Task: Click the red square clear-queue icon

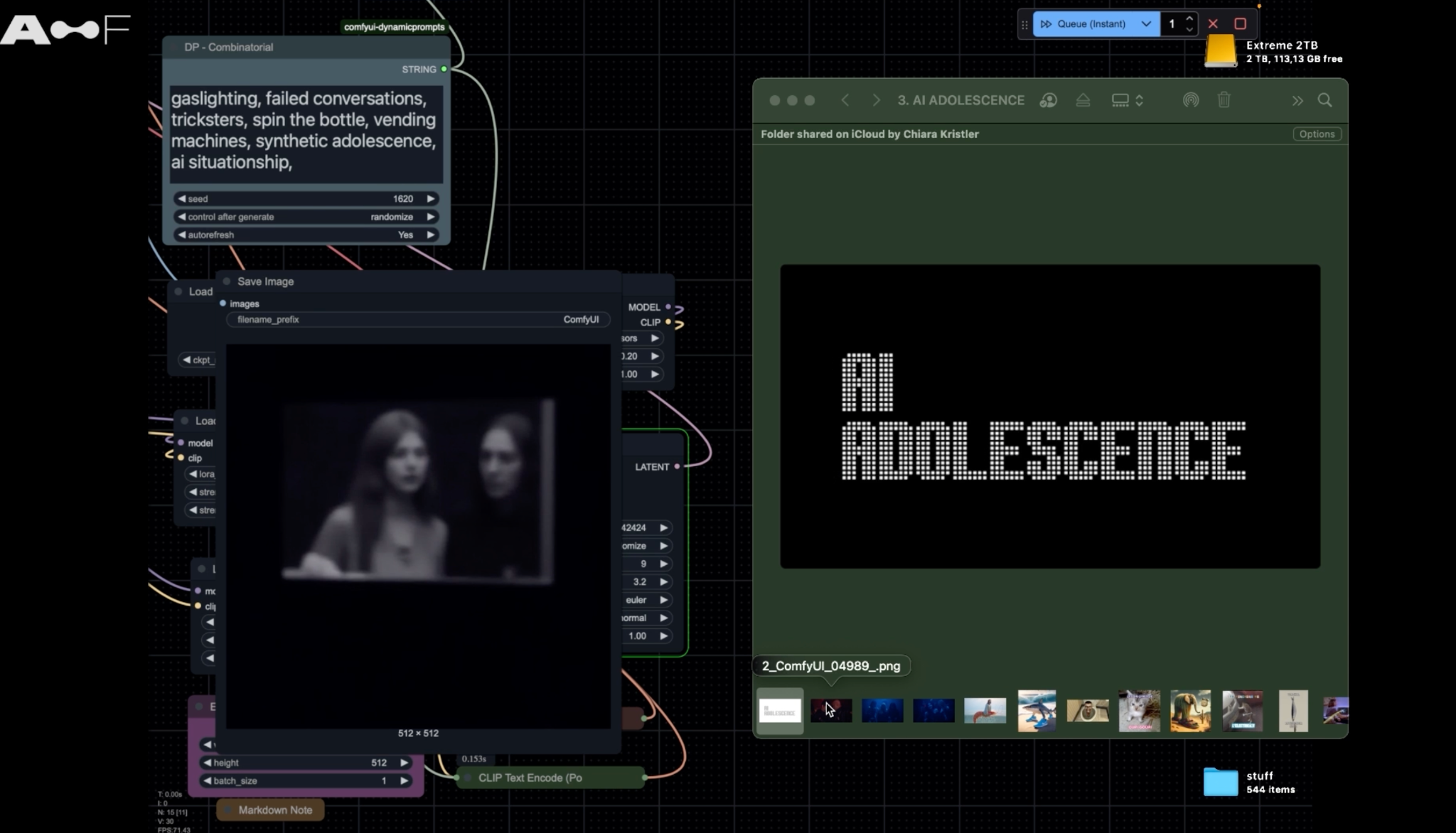Action: [x=1241, y=24]
